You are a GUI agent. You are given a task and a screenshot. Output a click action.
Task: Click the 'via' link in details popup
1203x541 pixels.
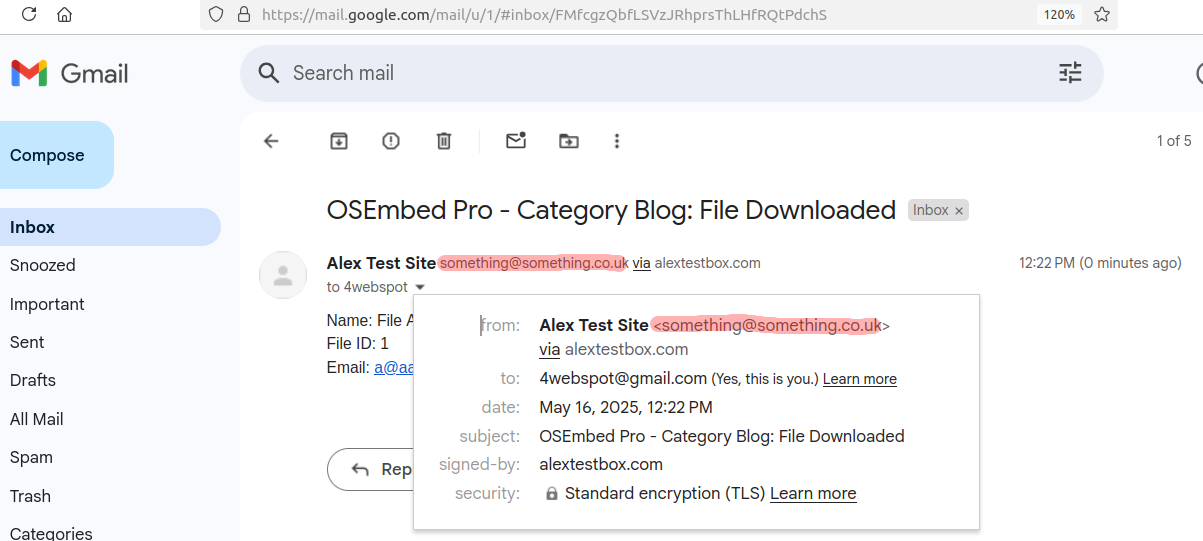(549, 349)
